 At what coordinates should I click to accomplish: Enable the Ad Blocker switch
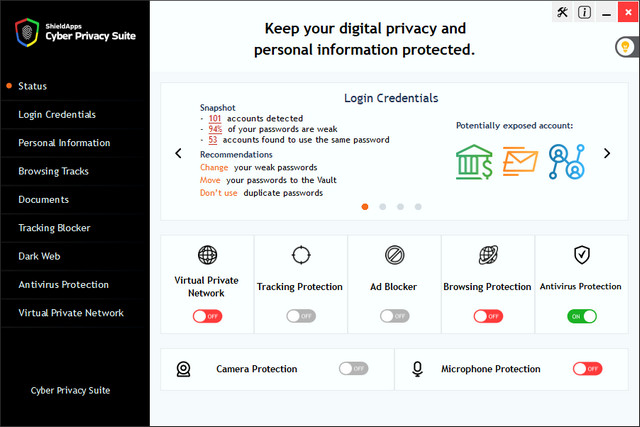395,316
